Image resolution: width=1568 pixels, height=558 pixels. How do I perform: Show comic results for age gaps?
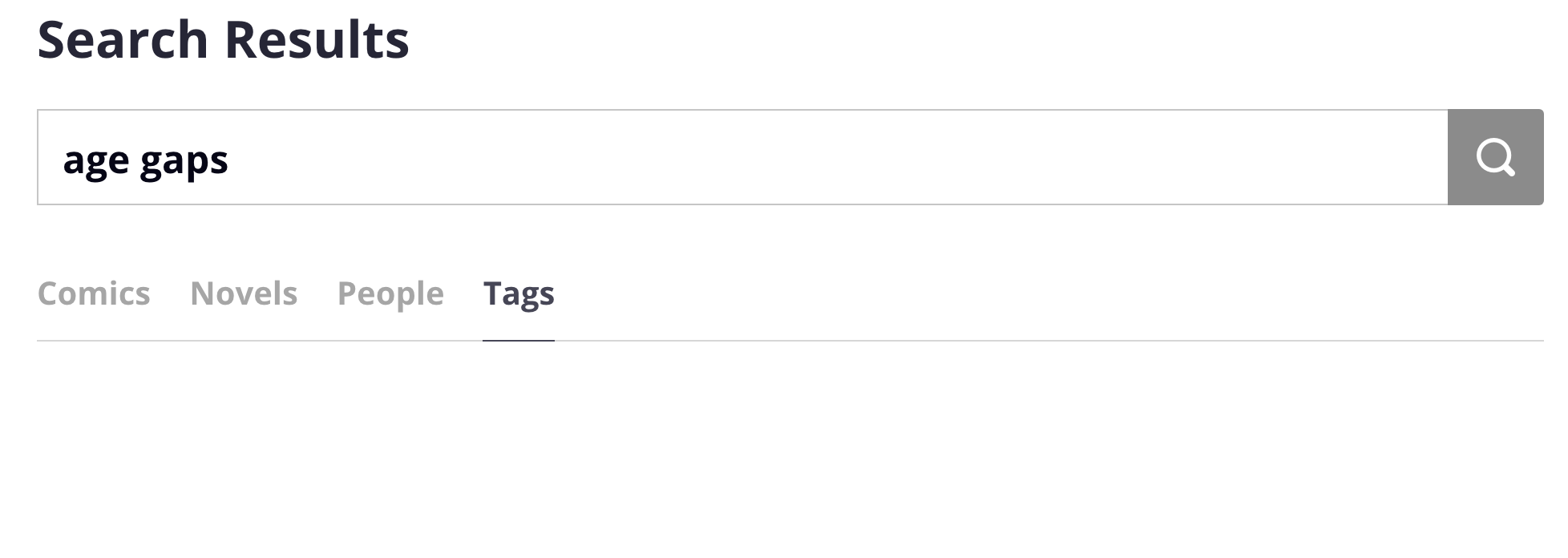coord(94,293)
